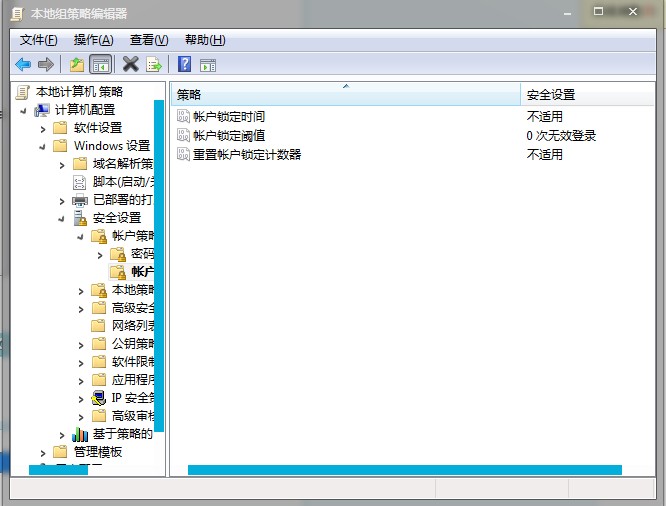
Task: Toggle the show/hide console tree button
Action: point(100,65)
